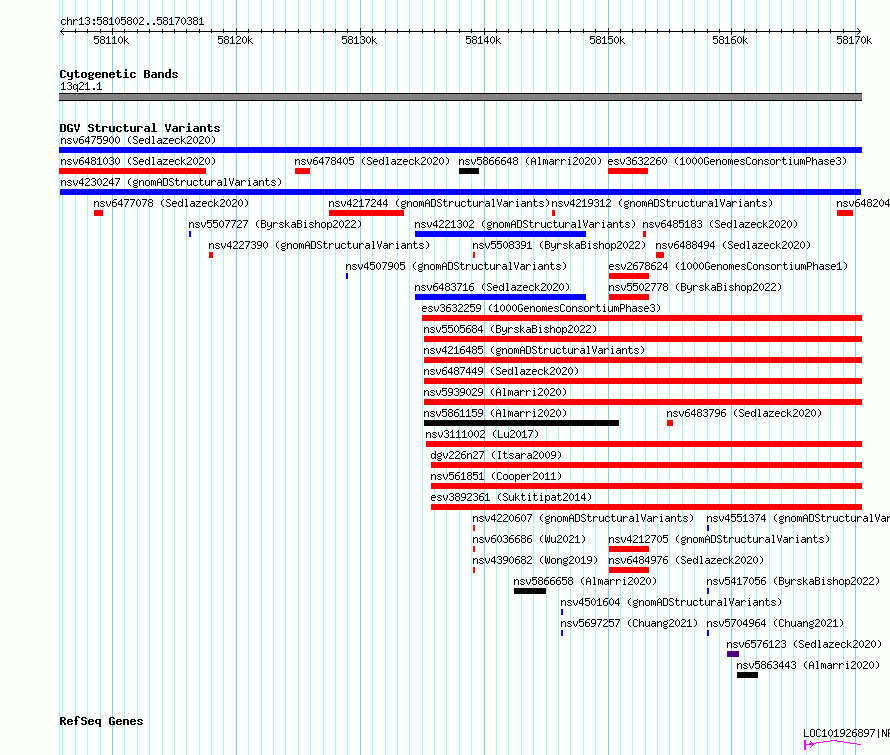Open dgv226n27 (Itsara2009) variant
Screen dimensions: 890x755
(496, 455)
